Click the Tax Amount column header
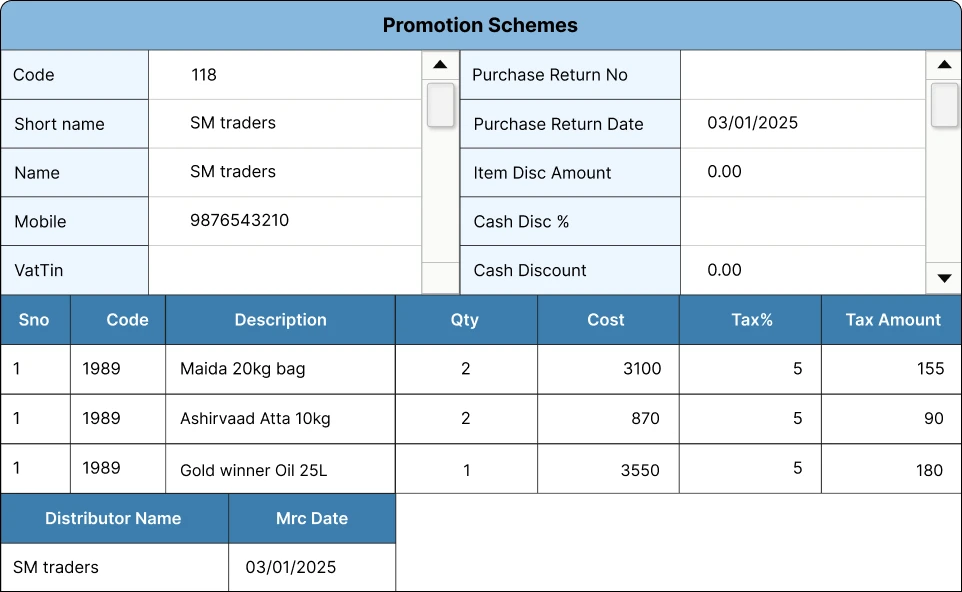The height and width of the screenshot is (592, 962). [891, 319]
